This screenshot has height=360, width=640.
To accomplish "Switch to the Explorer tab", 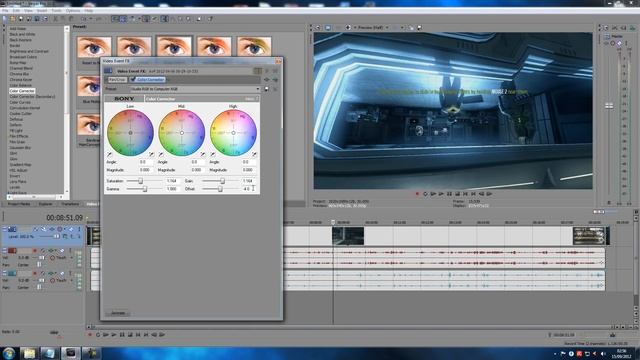I will (x=45, y=204).
